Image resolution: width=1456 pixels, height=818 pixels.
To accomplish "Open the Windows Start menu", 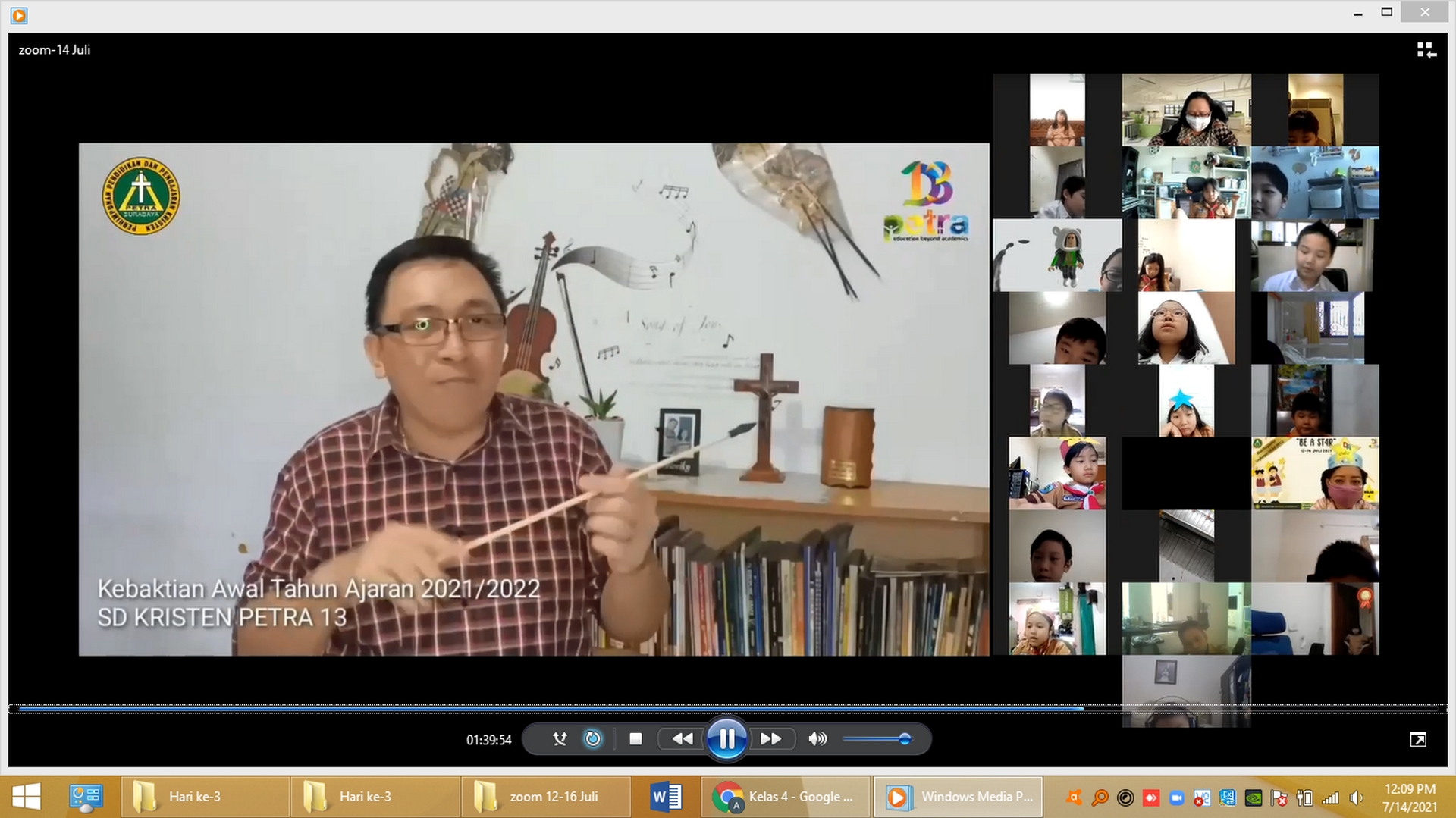I will [x=27, y=797].
